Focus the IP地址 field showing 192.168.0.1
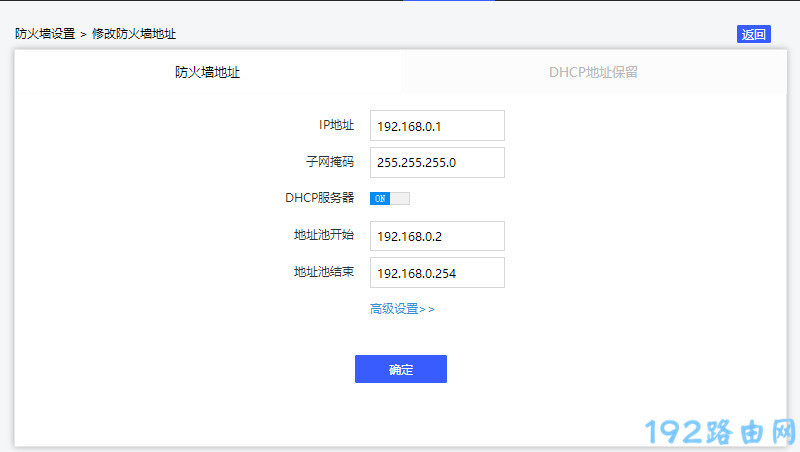 pos(437,126)
